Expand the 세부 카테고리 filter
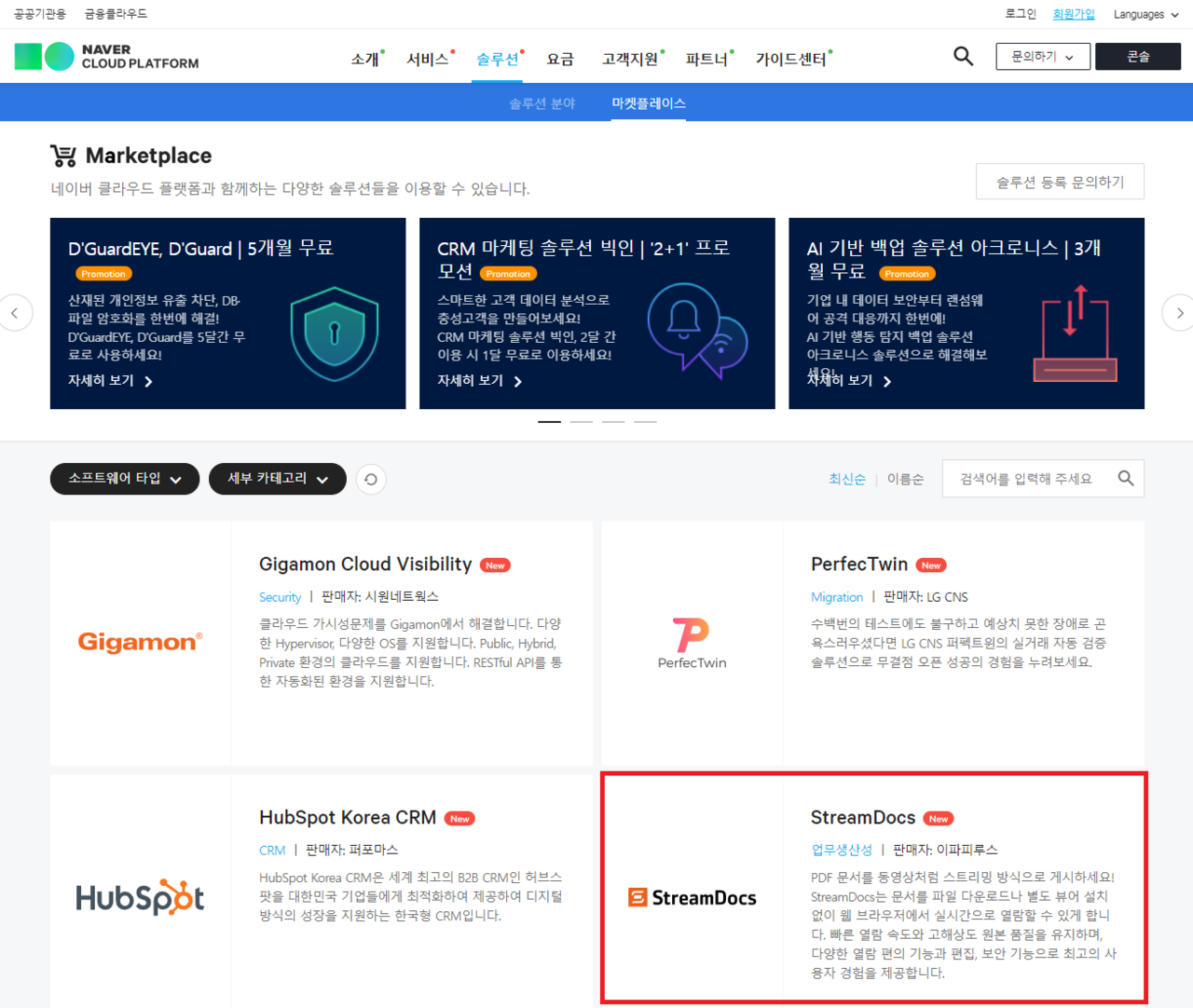1193x1008 pixels. coord(277,479)
